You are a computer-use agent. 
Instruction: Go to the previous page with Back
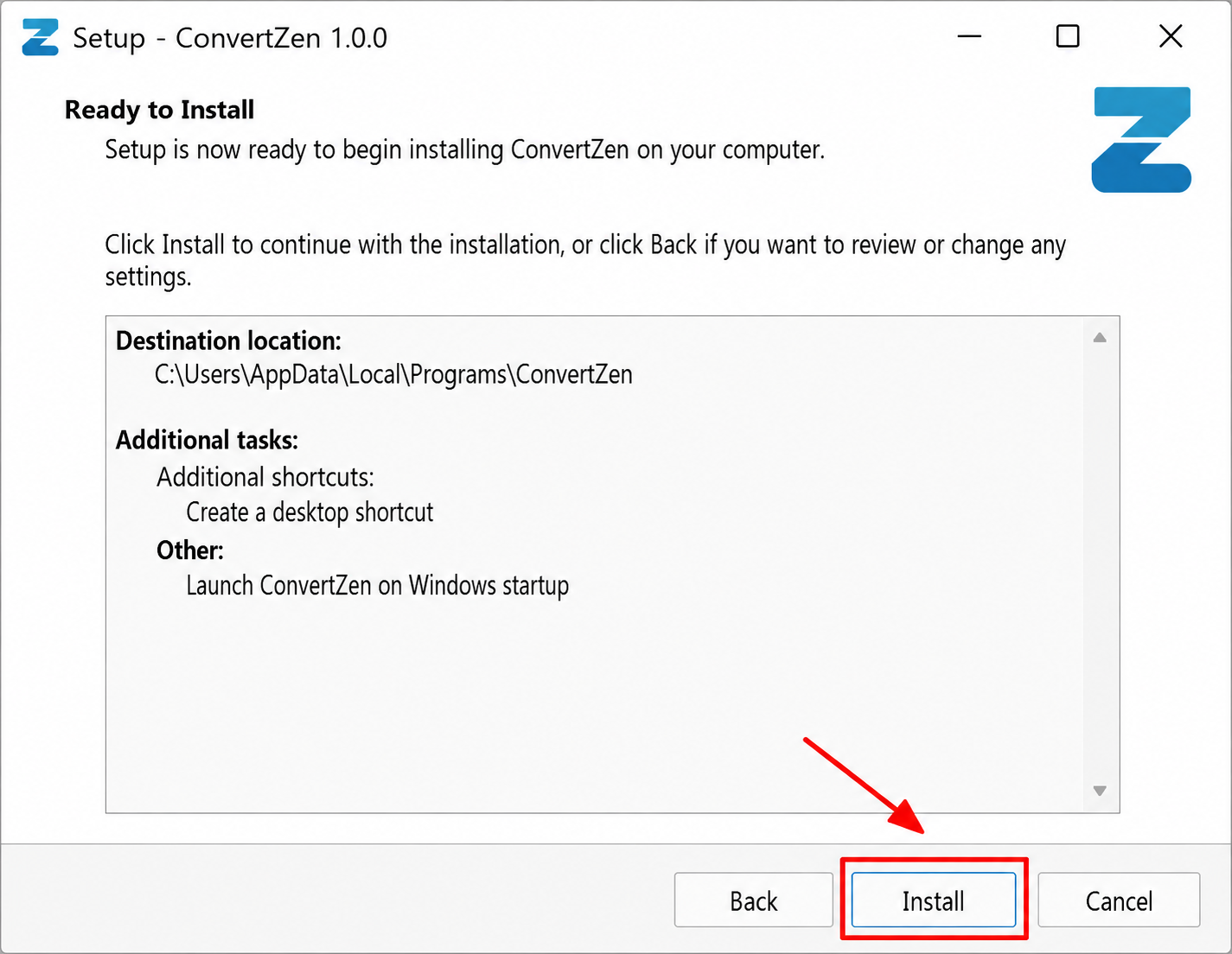(753, 900)
